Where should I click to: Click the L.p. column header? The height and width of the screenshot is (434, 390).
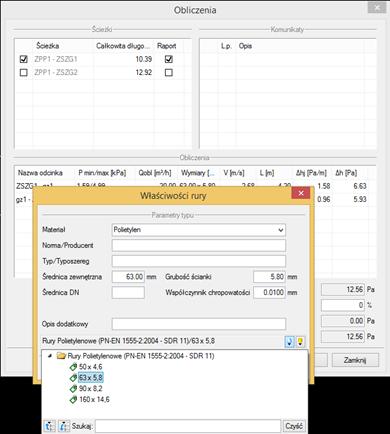(x=226, y=46)
